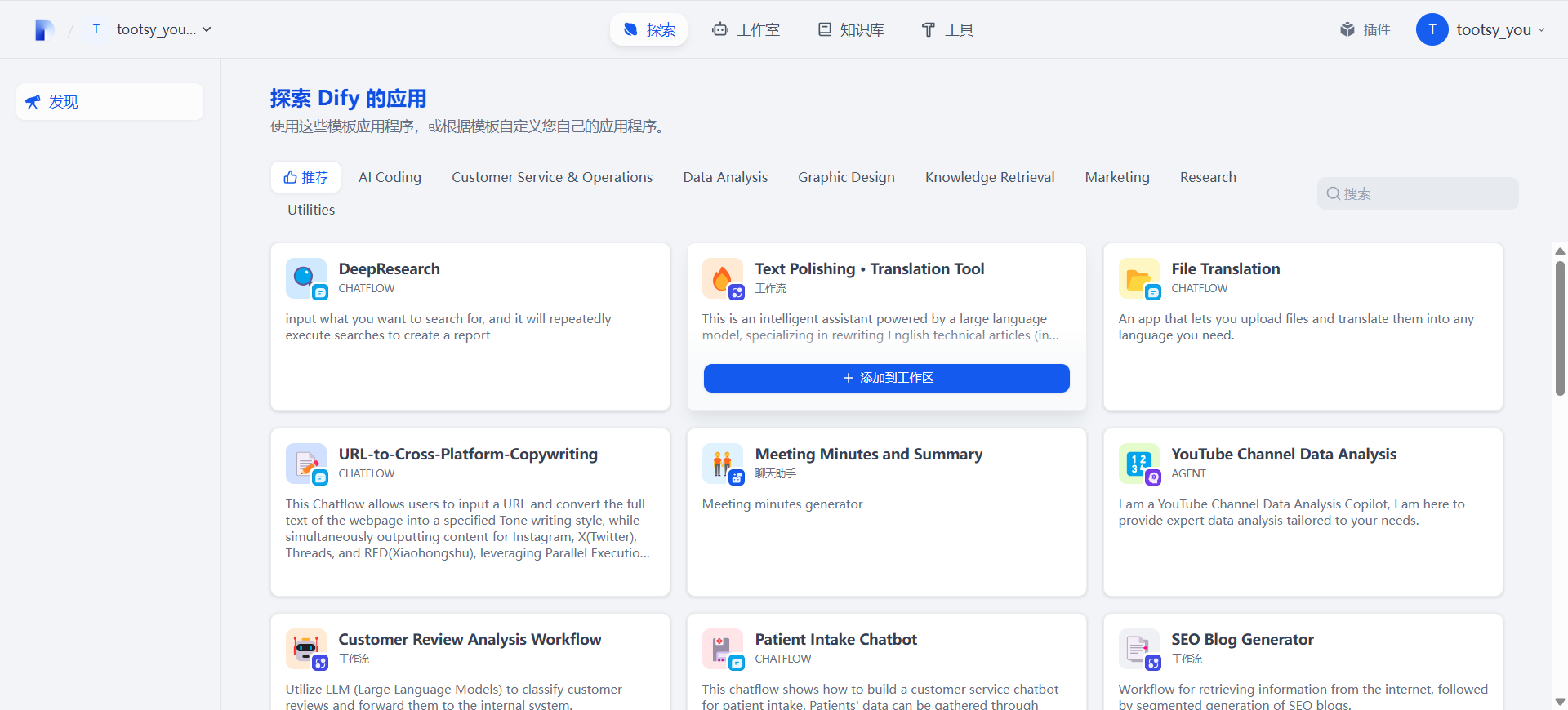Click the workspace avatar letter T
Screen dimensions: 1568x710
point(96,29)
